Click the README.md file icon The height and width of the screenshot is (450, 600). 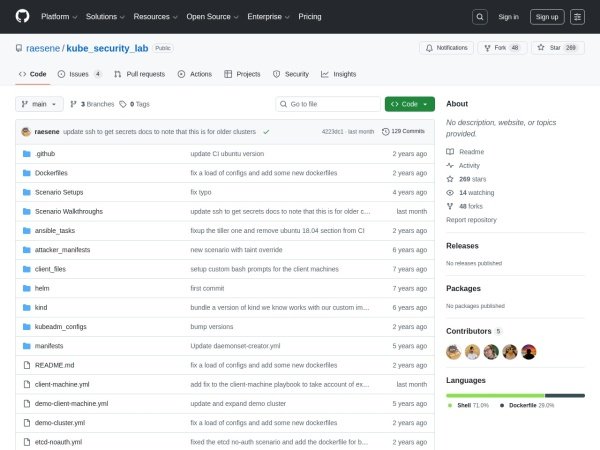pyautogui.click(x=26, y=365)
